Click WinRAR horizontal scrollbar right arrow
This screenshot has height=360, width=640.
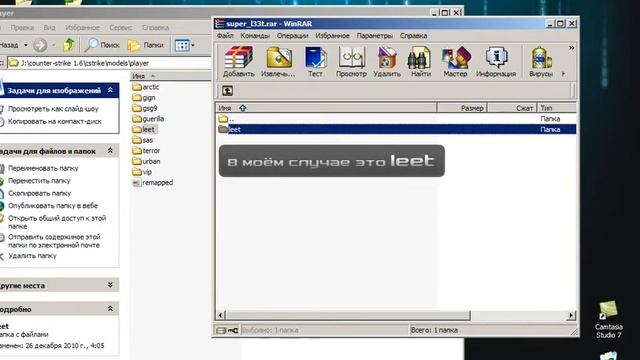(x=571, y=315)
